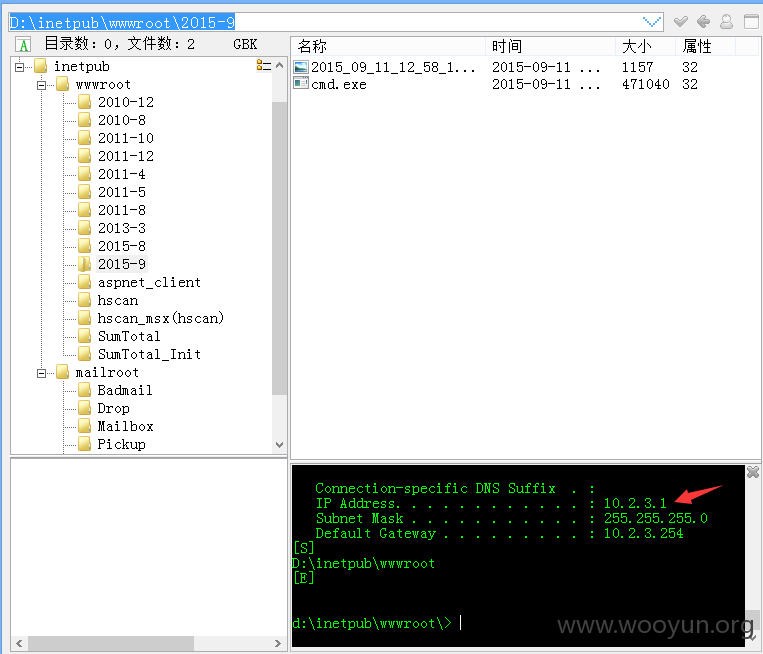This screenshot has height=654, width=763.
Task: Select the 2011-12 folder
Action: pos(126,156)
